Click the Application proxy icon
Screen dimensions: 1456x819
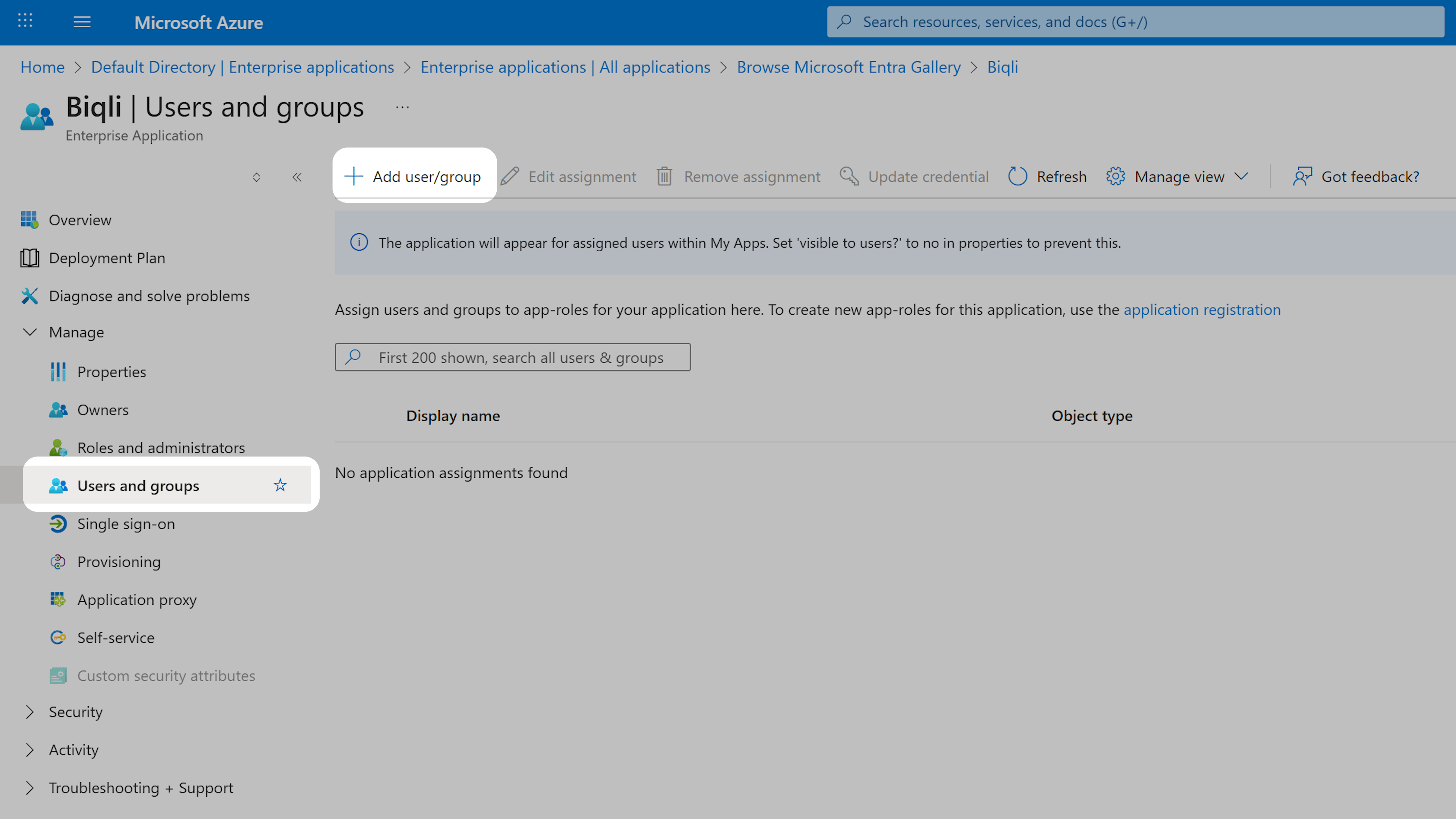tap(58, 600)
